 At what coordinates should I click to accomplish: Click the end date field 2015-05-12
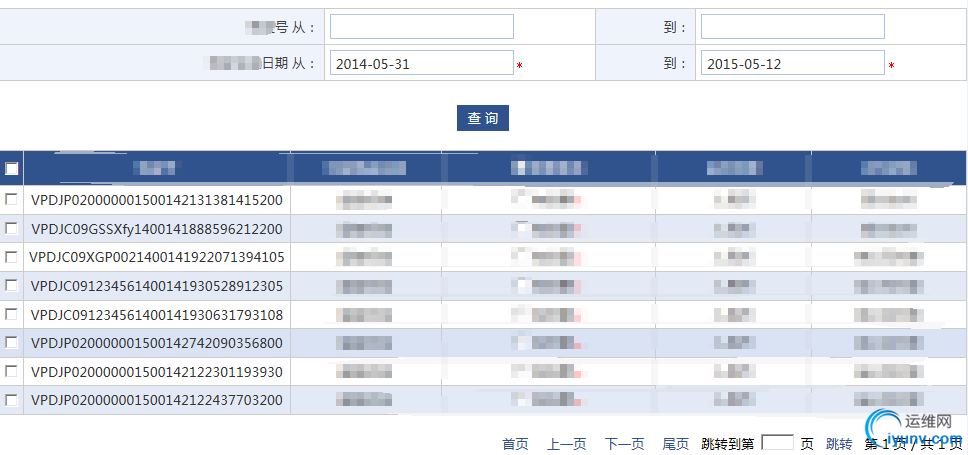click(793, 63)
